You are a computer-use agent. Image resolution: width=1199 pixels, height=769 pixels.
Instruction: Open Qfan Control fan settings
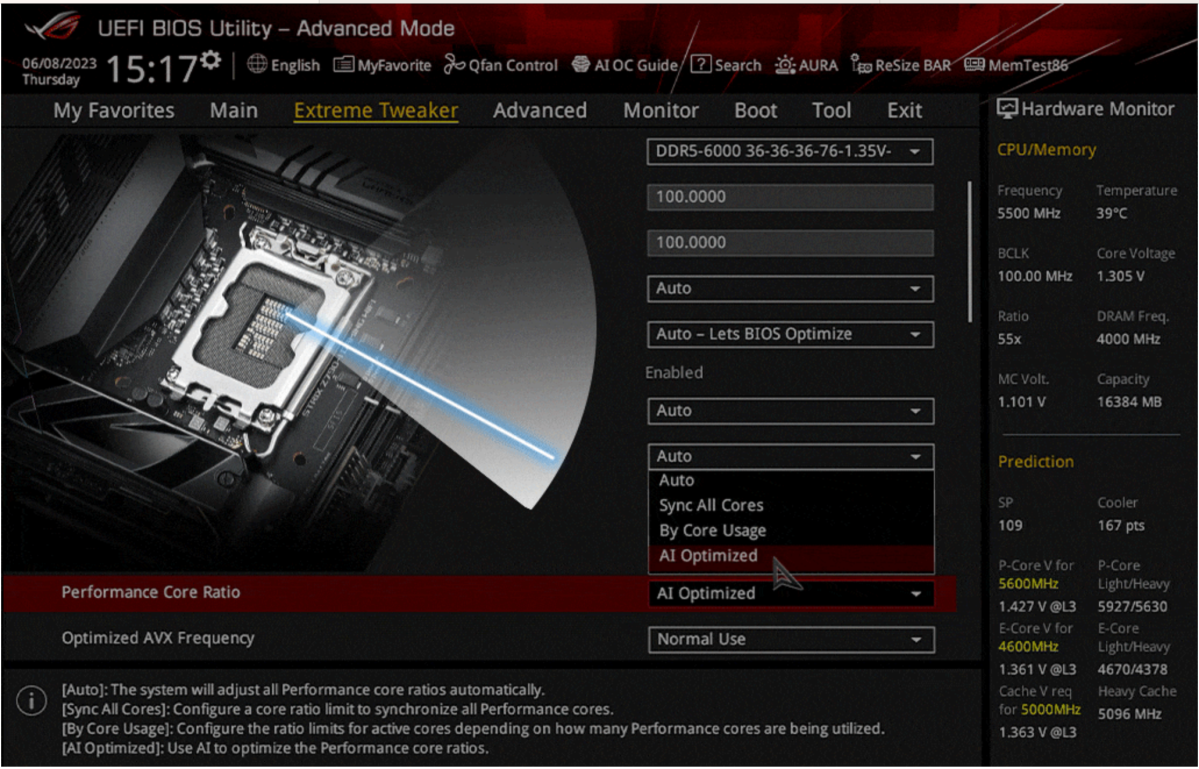point(501,66)
